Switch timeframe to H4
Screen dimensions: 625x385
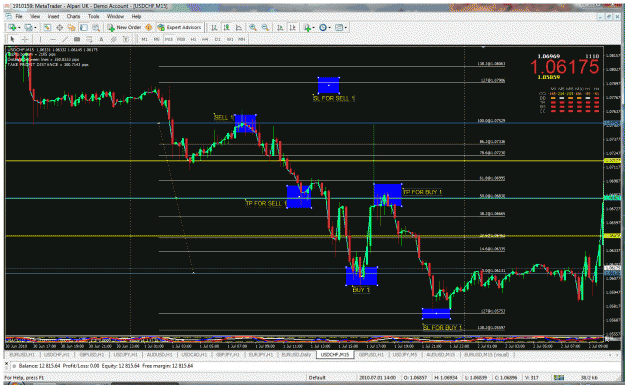coord(205,39)
